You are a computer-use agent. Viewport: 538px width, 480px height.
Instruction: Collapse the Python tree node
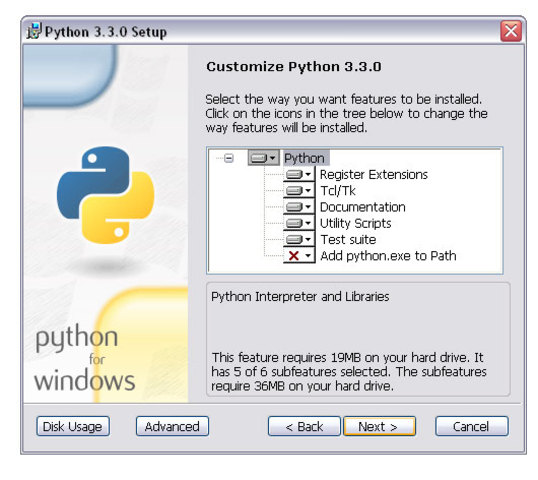pyautogui.click(x=229, y=158)
